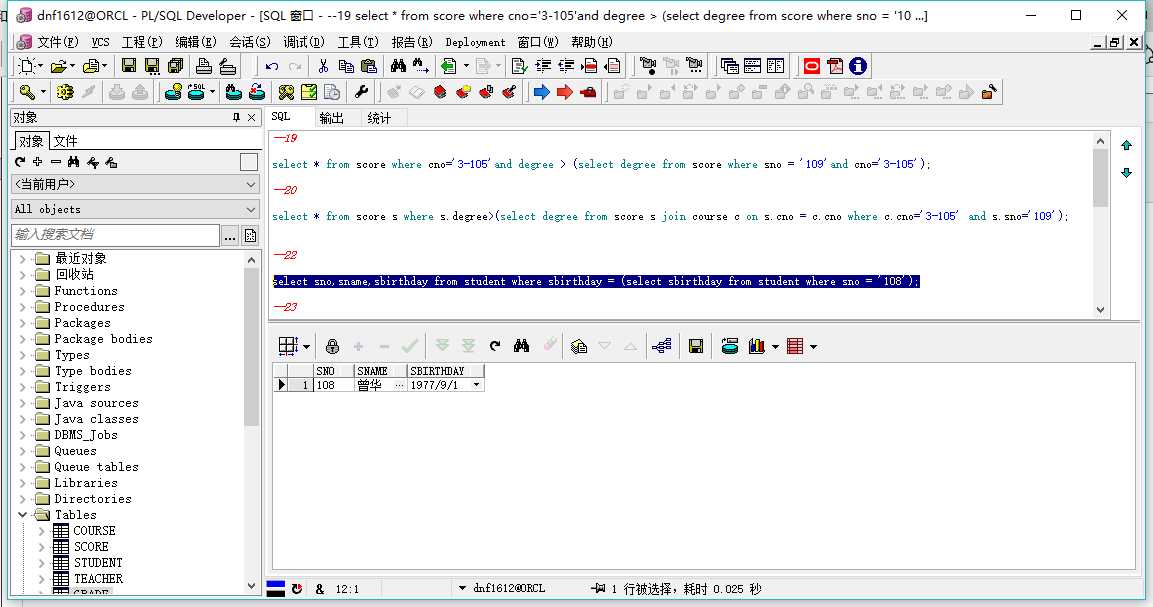Switch to the 文件 tab in object panel
The height and width of the screenshot is (607, 1153).
[x=65, y=141]
